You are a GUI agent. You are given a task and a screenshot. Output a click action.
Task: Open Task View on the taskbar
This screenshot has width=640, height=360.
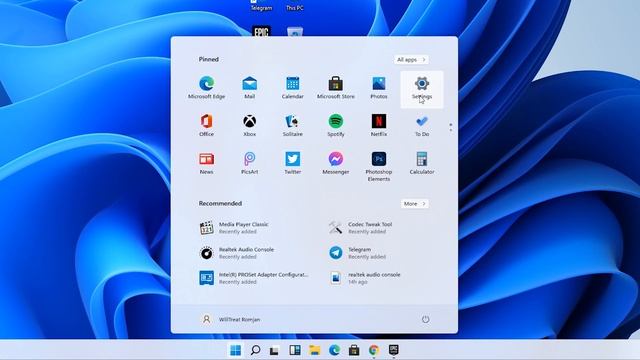tap(275, 350)
